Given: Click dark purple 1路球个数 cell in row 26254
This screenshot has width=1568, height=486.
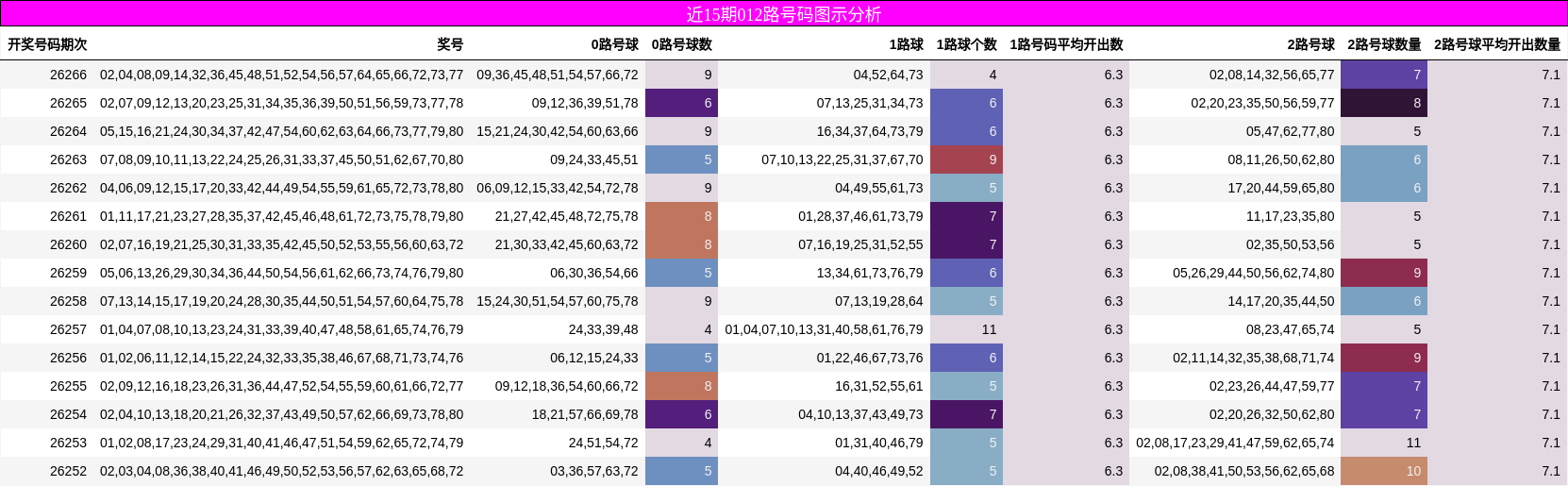Looking at the screenshot, I should [966, 414].
